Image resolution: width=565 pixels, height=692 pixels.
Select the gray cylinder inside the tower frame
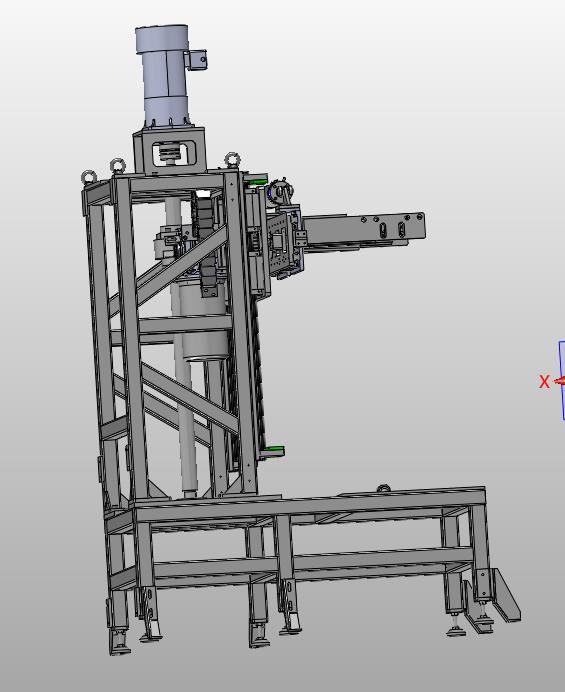point(203,321)
